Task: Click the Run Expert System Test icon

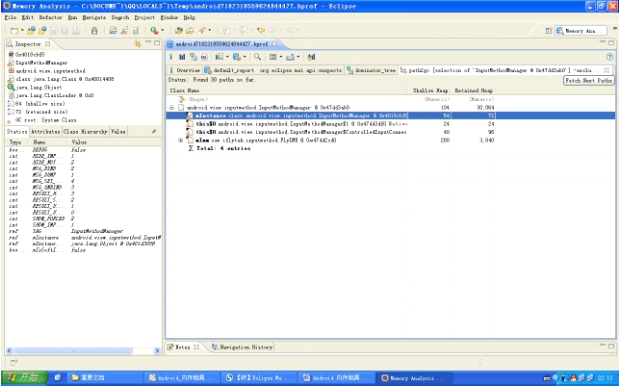Action: tap(219, 57)
